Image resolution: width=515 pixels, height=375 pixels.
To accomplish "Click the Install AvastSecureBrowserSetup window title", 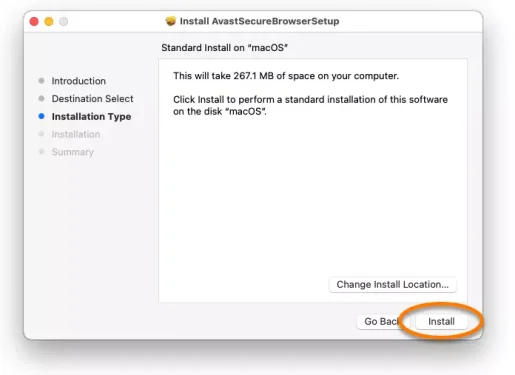I will point(259,21).
